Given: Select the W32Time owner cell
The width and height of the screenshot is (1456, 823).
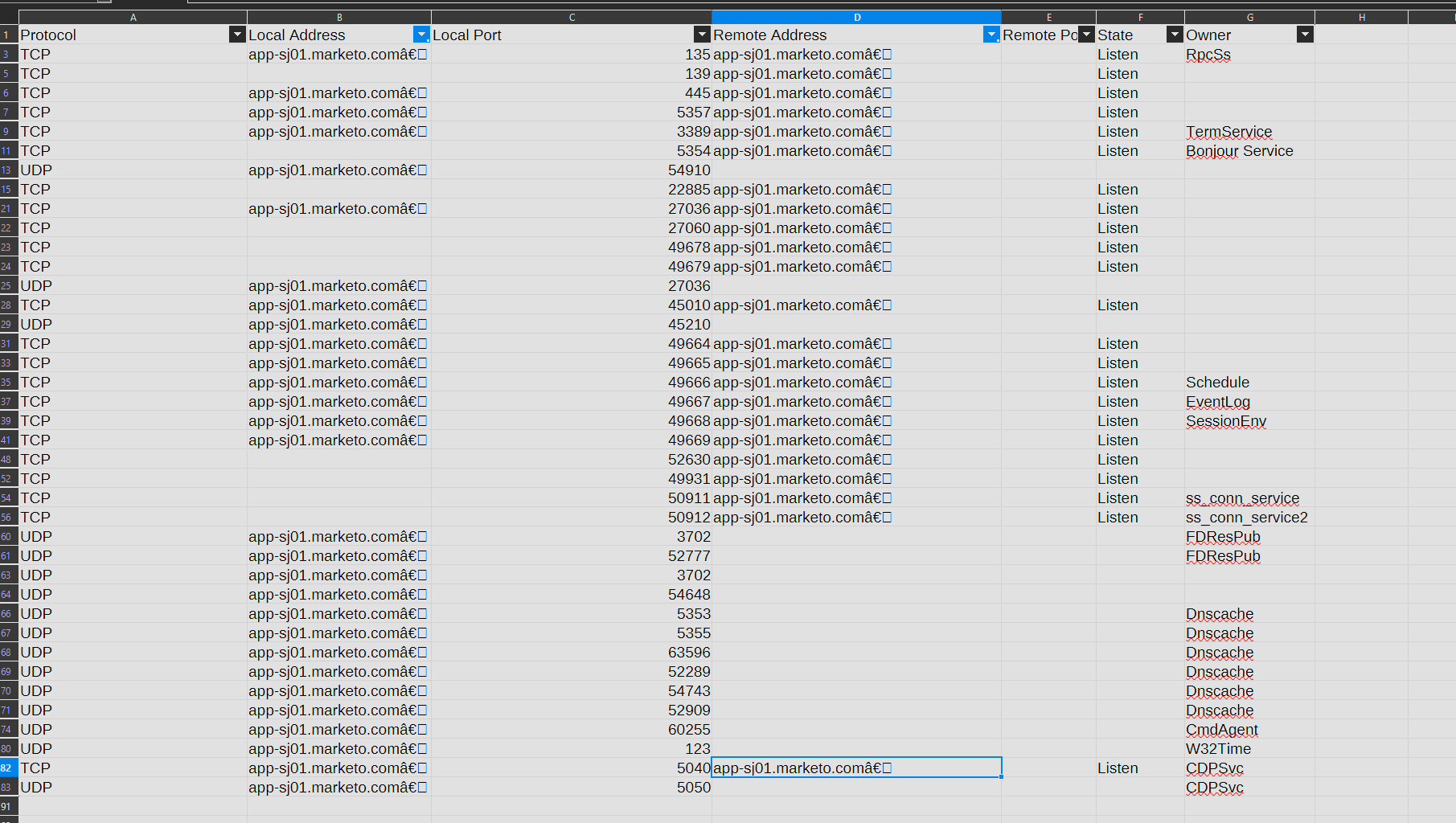Looking at the screenshot, I should 1249,749.
